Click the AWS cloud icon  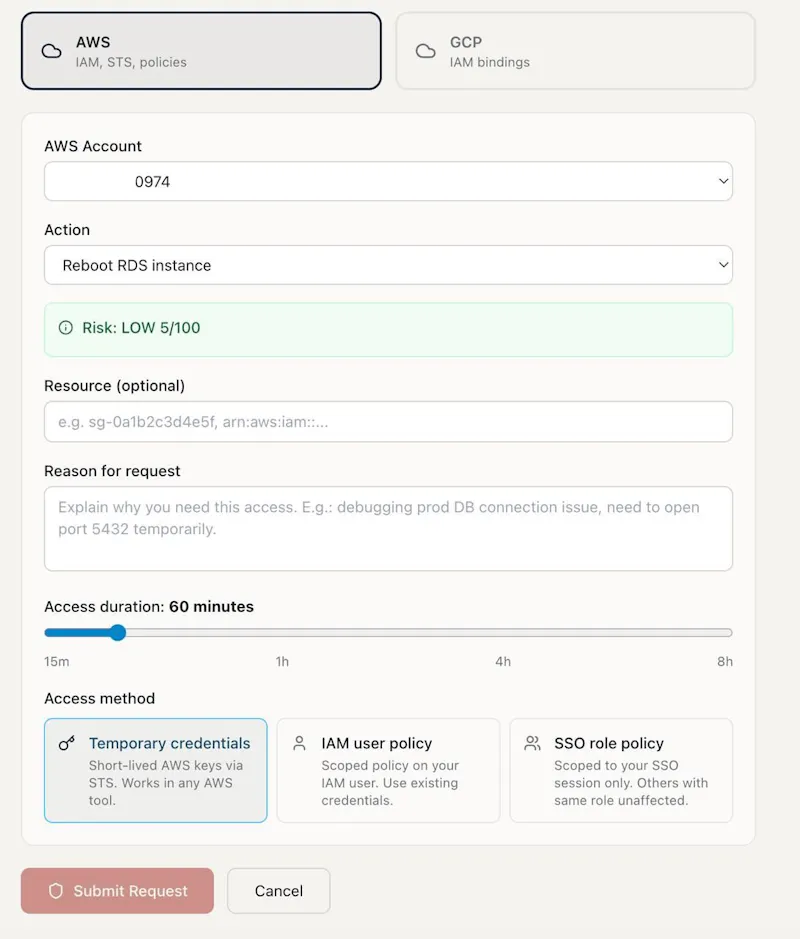click(51, 52)
